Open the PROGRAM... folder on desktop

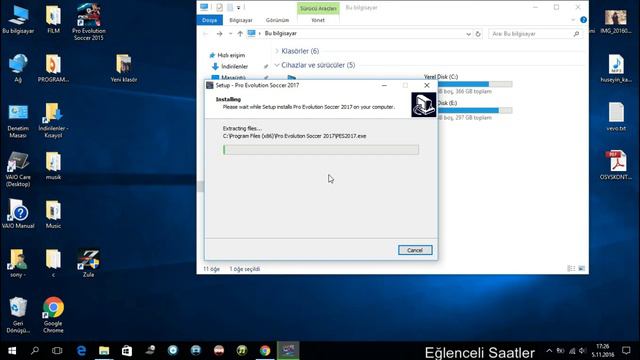click(x=53, y=68)
